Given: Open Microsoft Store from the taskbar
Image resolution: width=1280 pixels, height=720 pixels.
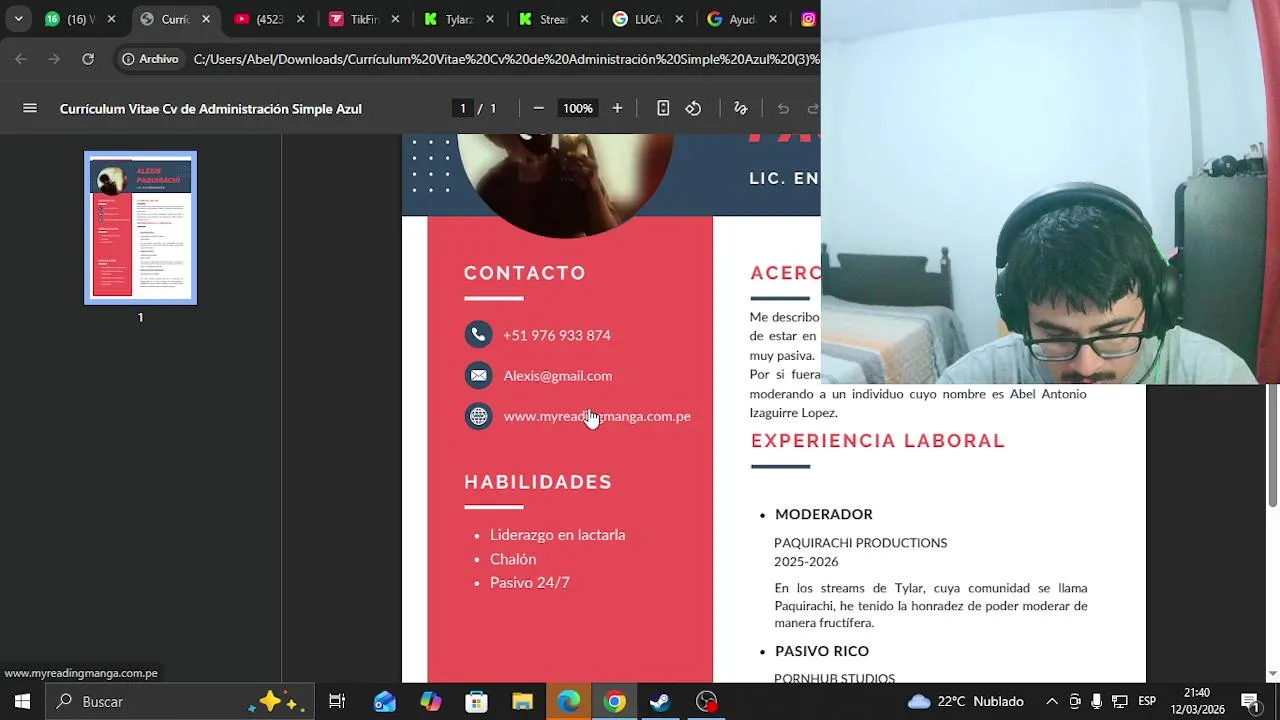Looking at the screenshot, I should (x=477, y=701).
